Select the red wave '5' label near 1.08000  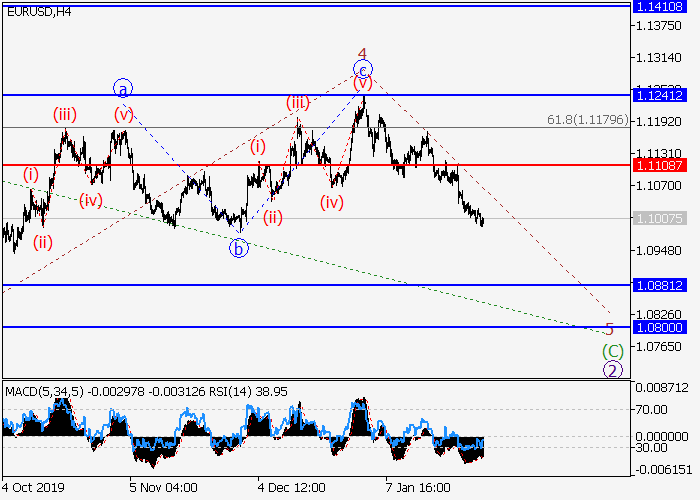(x=609, y=329)
